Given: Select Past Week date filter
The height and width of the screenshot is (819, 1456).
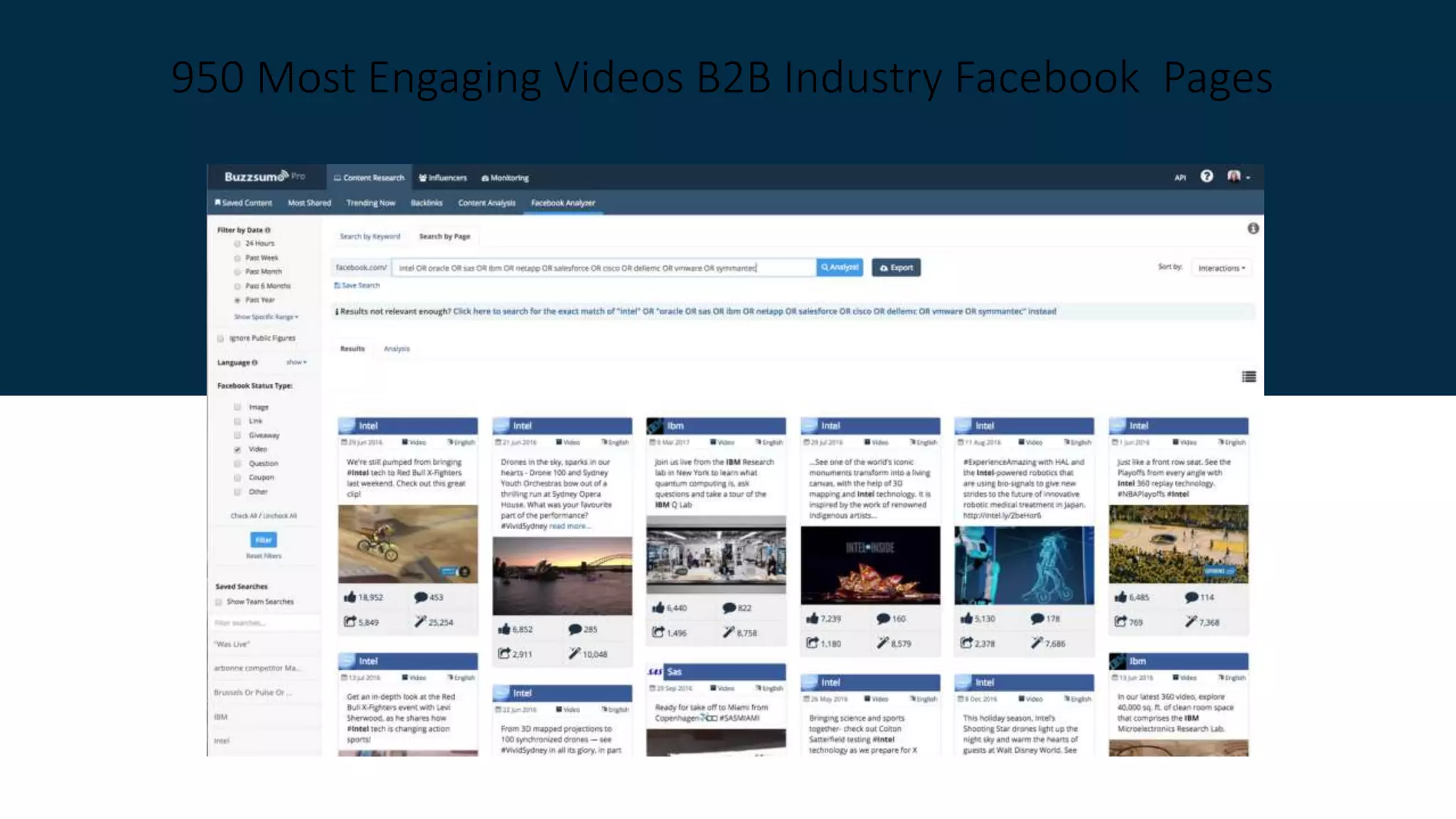Looking at the screenshot, I should [237, 257].
